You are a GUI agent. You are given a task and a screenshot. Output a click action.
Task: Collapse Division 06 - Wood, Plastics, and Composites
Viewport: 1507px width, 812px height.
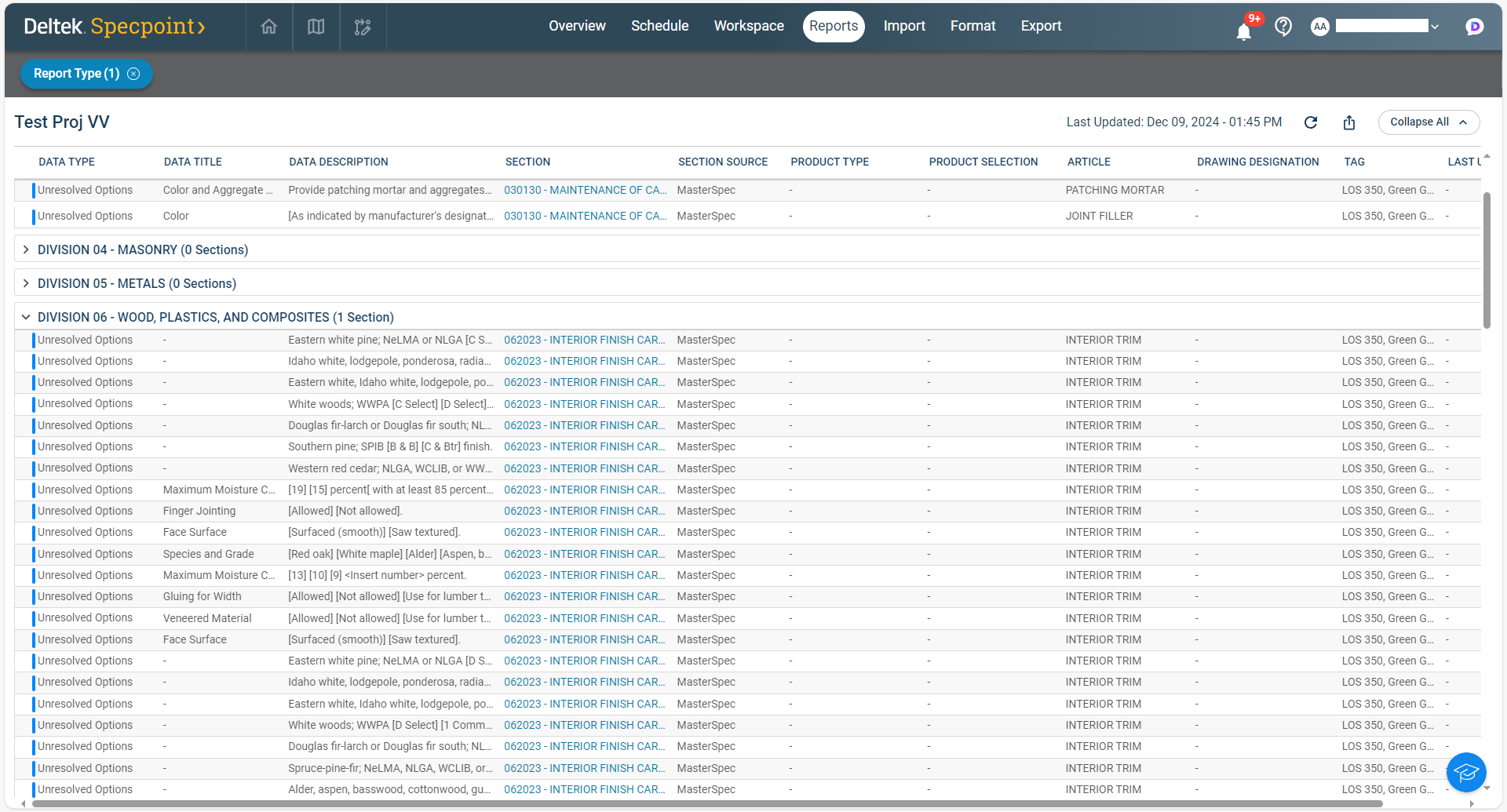[26, 317]
